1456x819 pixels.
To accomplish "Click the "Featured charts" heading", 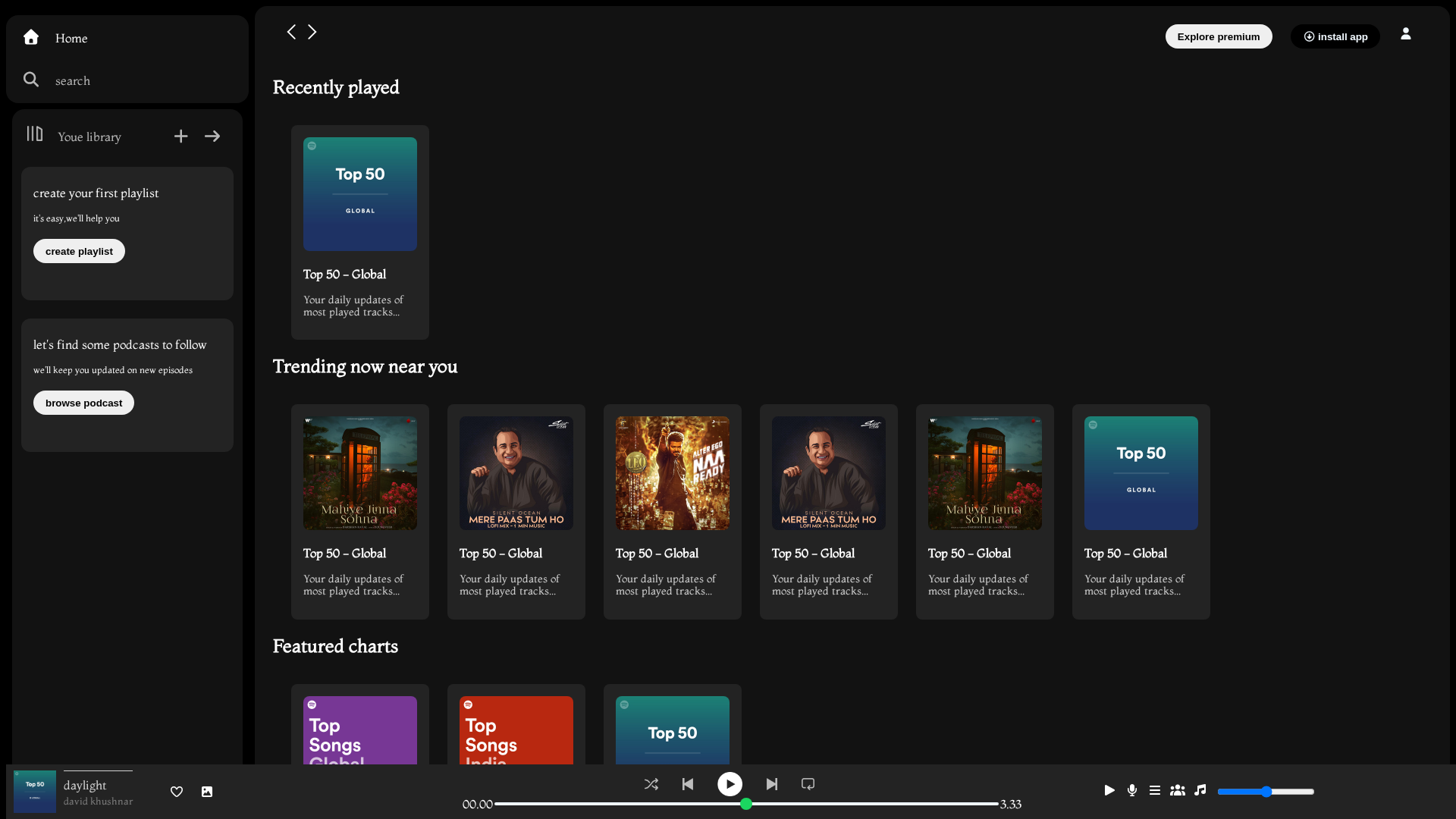I will [x=335, y=646].
